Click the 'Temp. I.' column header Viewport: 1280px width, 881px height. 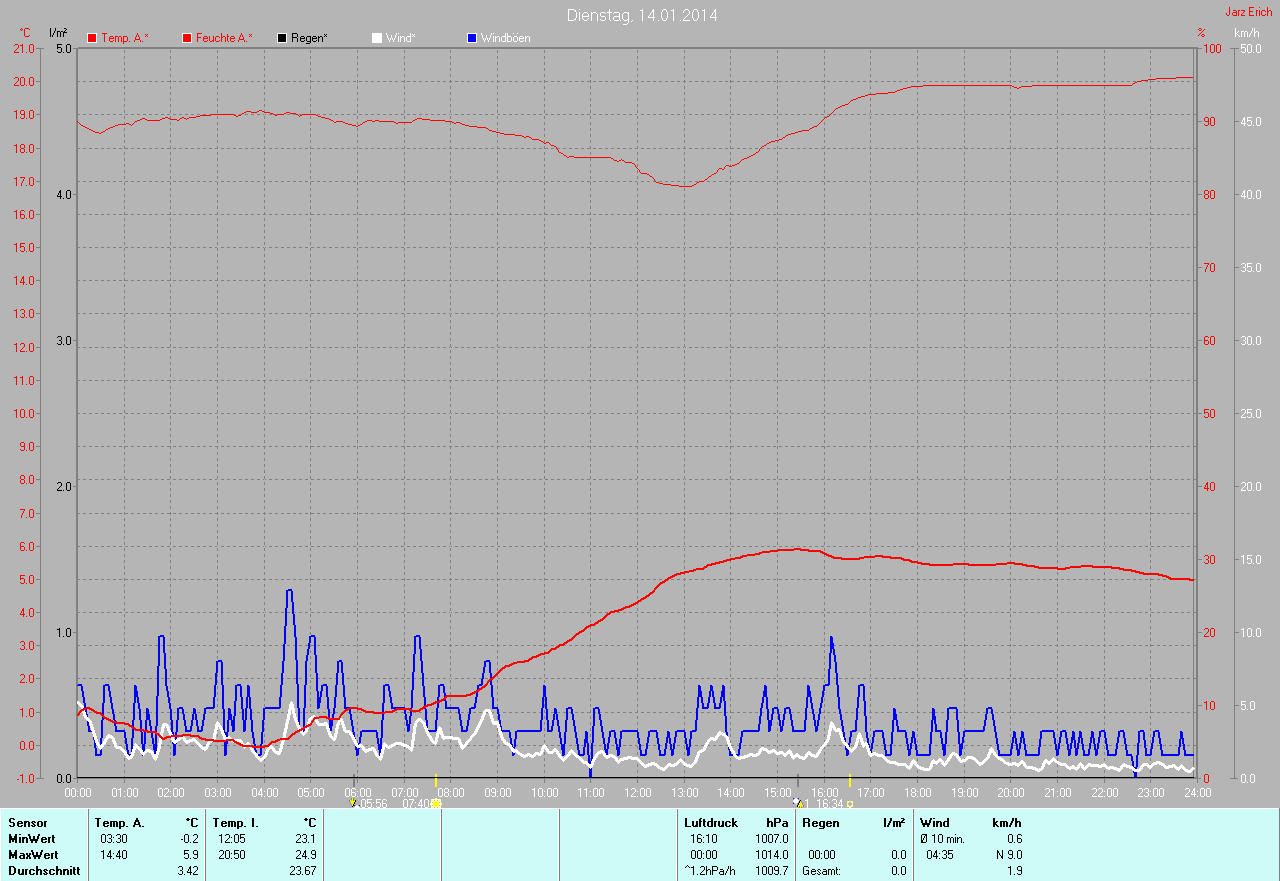click(x=236, y=822)
